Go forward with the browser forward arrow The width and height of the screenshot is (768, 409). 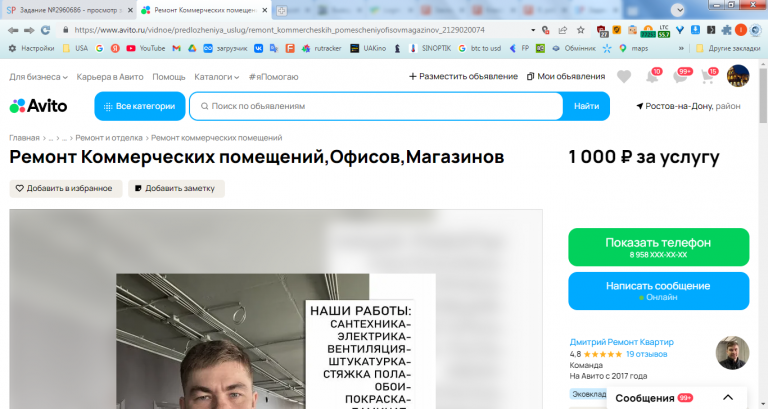pos(29,30)
